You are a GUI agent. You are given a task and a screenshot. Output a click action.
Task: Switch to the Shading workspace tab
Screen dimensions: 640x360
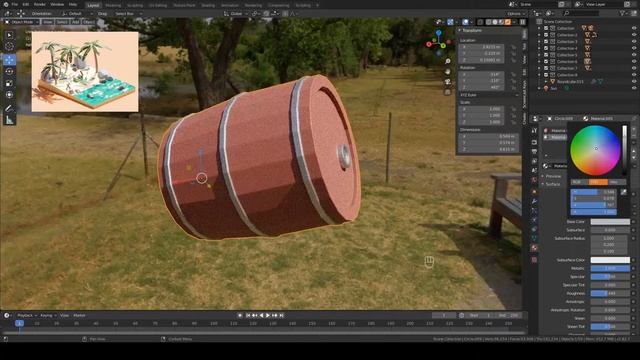click(208, 5)
